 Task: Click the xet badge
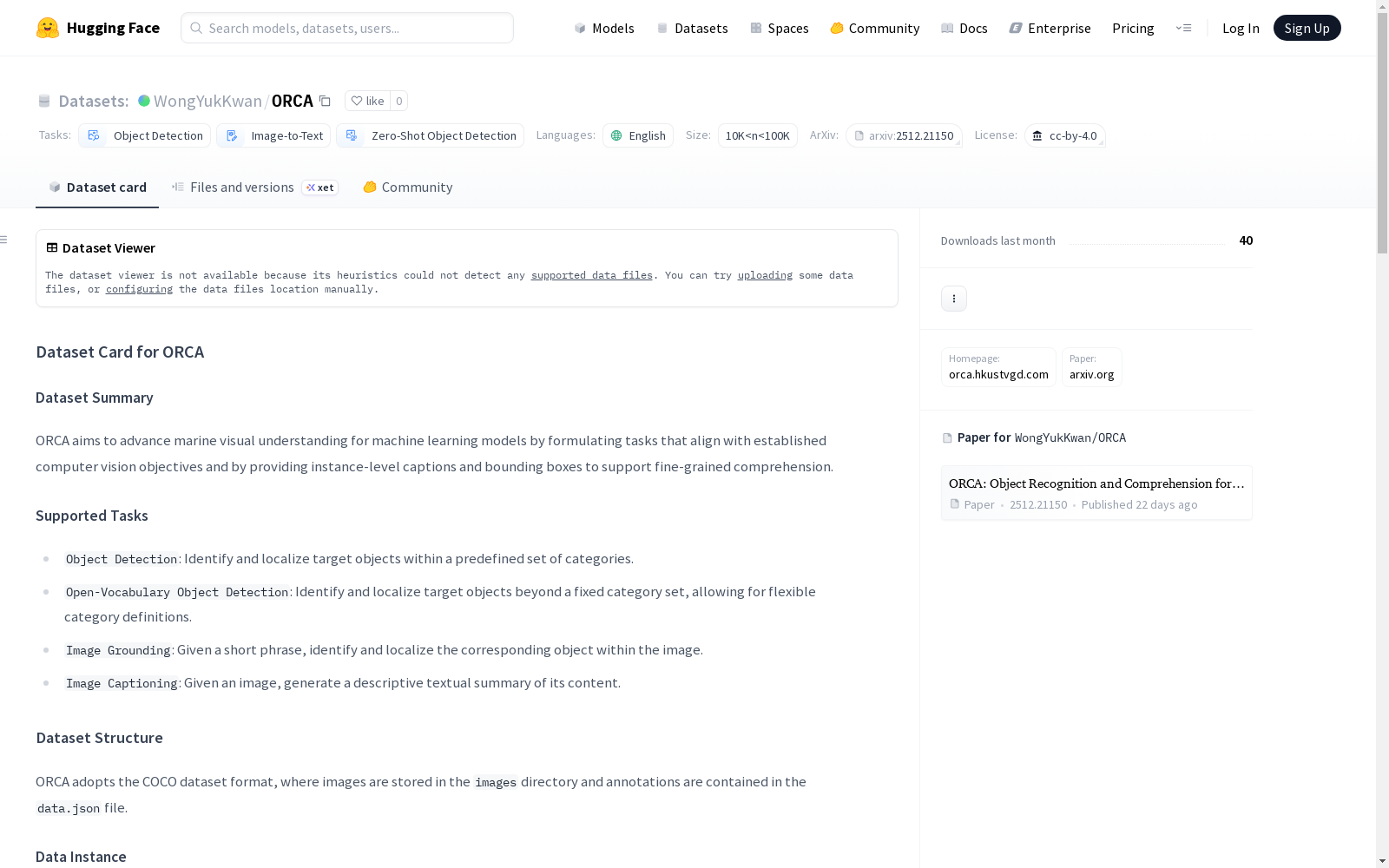tap(320, 187)
